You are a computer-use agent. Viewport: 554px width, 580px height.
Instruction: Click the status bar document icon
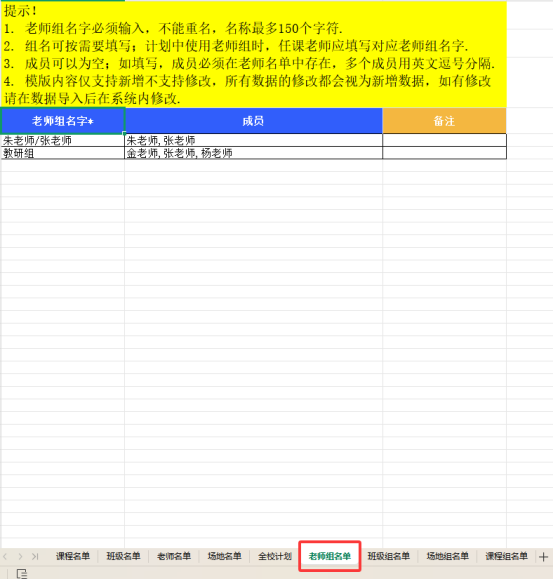(22, 574)
